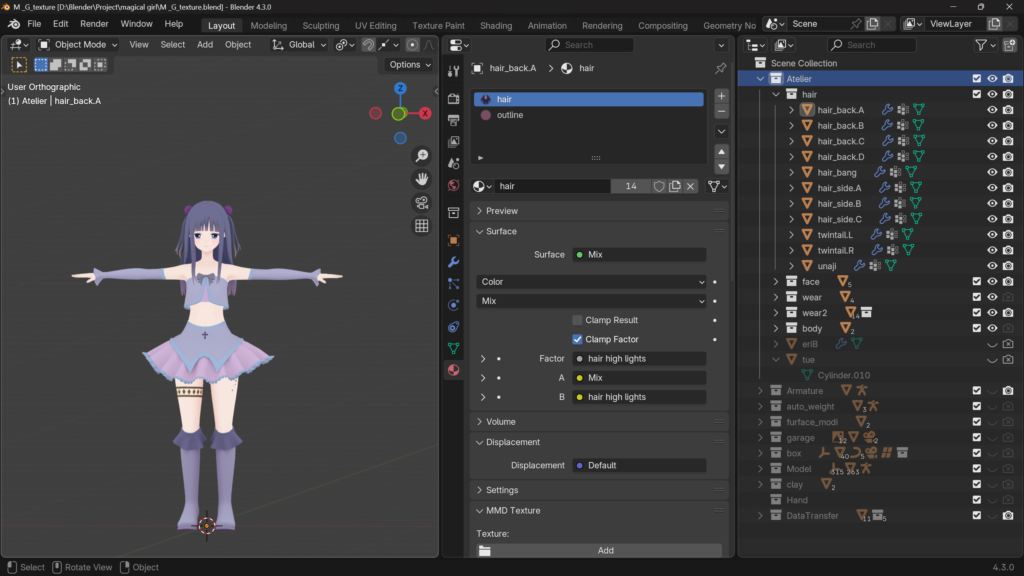Click the pan hand icon in viewport
Image resolution: width=1024 pixels, height=576 pixels.
point(422,179)
